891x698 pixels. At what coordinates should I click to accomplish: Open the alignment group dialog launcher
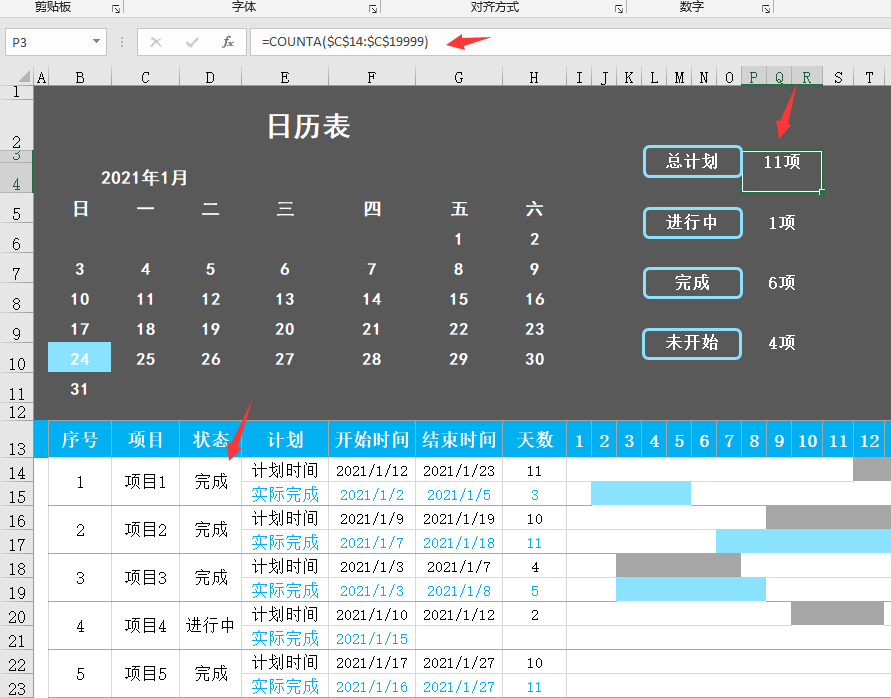click(x=619, y=9)
